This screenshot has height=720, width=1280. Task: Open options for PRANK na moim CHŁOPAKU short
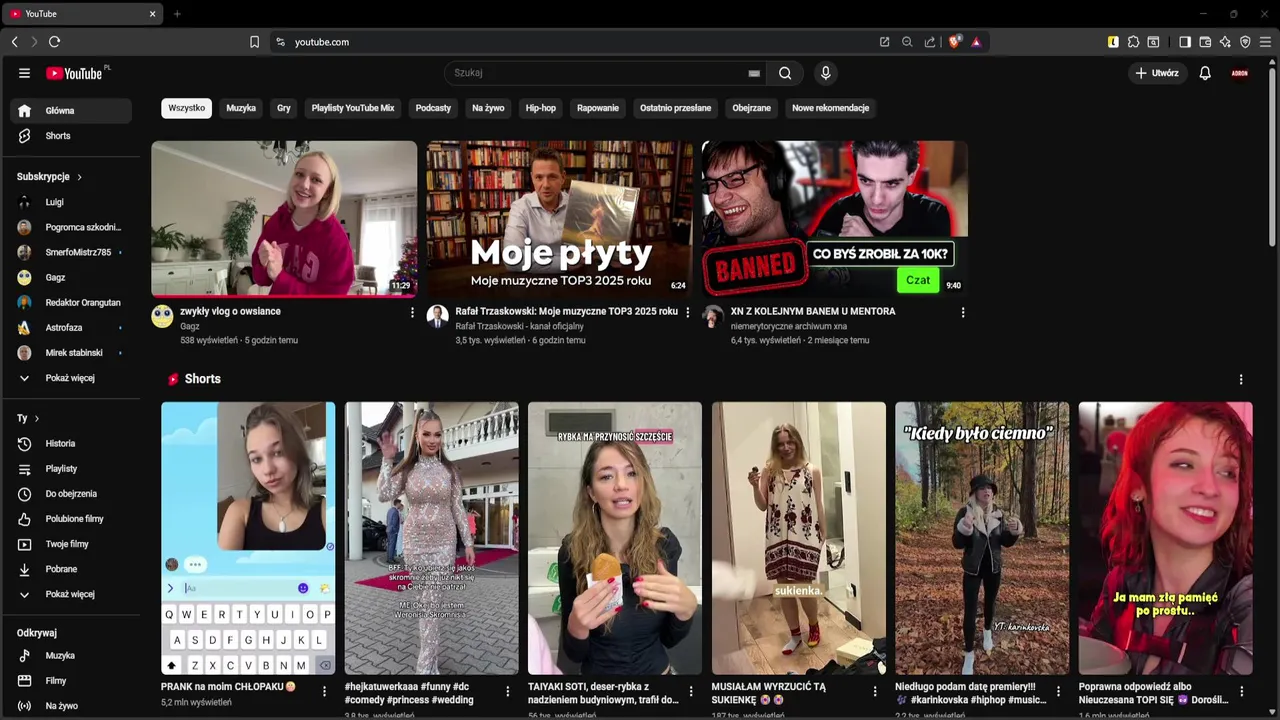coord(324,691)
